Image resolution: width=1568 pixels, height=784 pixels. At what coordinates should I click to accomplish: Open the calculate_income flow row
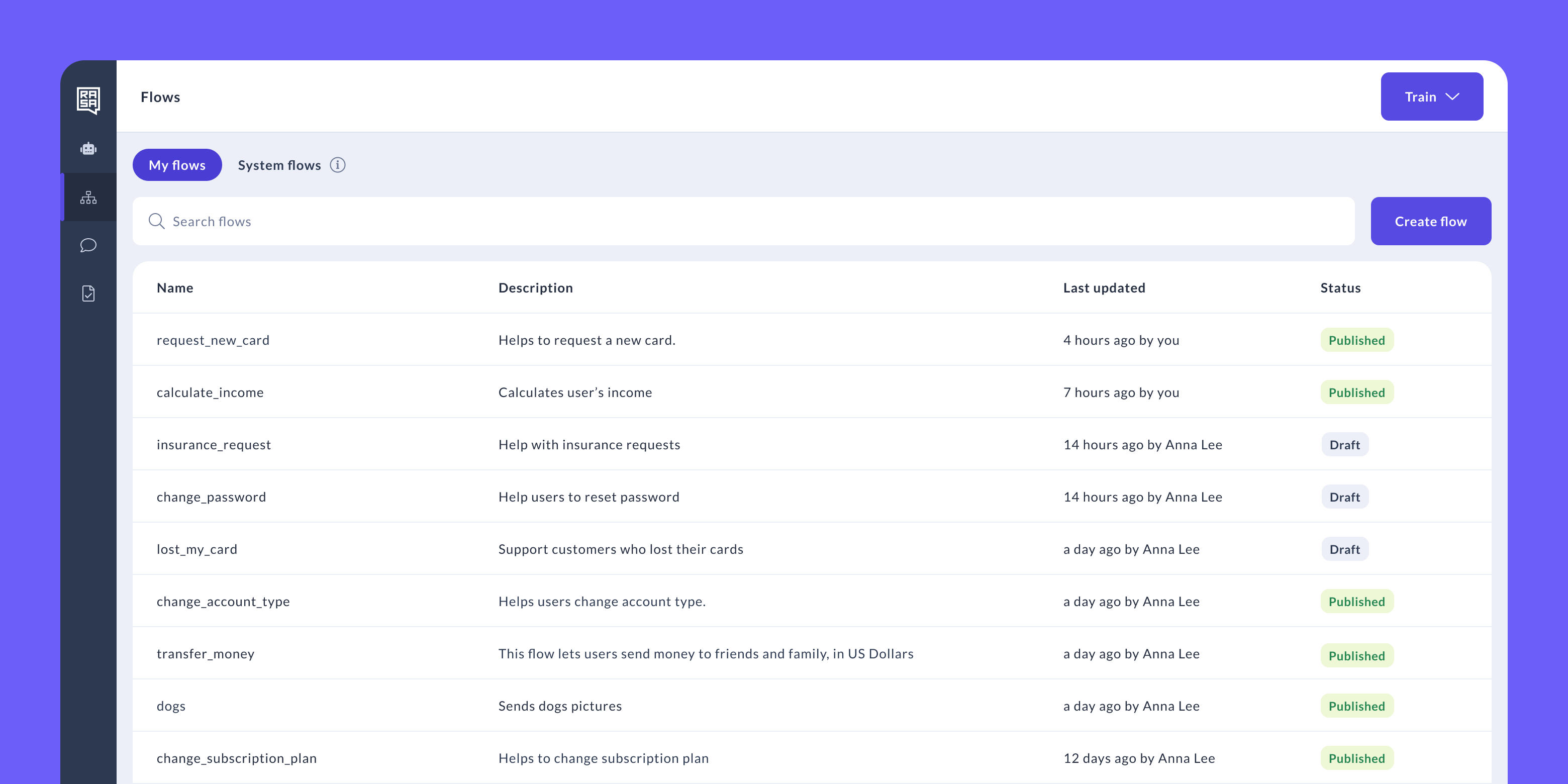pyautogui.click(x=210, y=393)
